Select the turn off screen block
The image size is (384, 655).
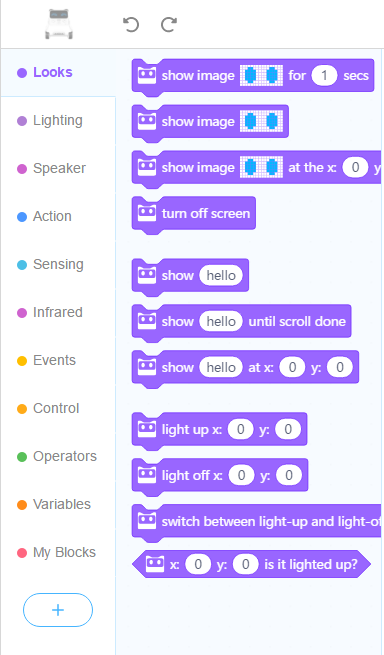pyautogui.click(x=193, y=215)
